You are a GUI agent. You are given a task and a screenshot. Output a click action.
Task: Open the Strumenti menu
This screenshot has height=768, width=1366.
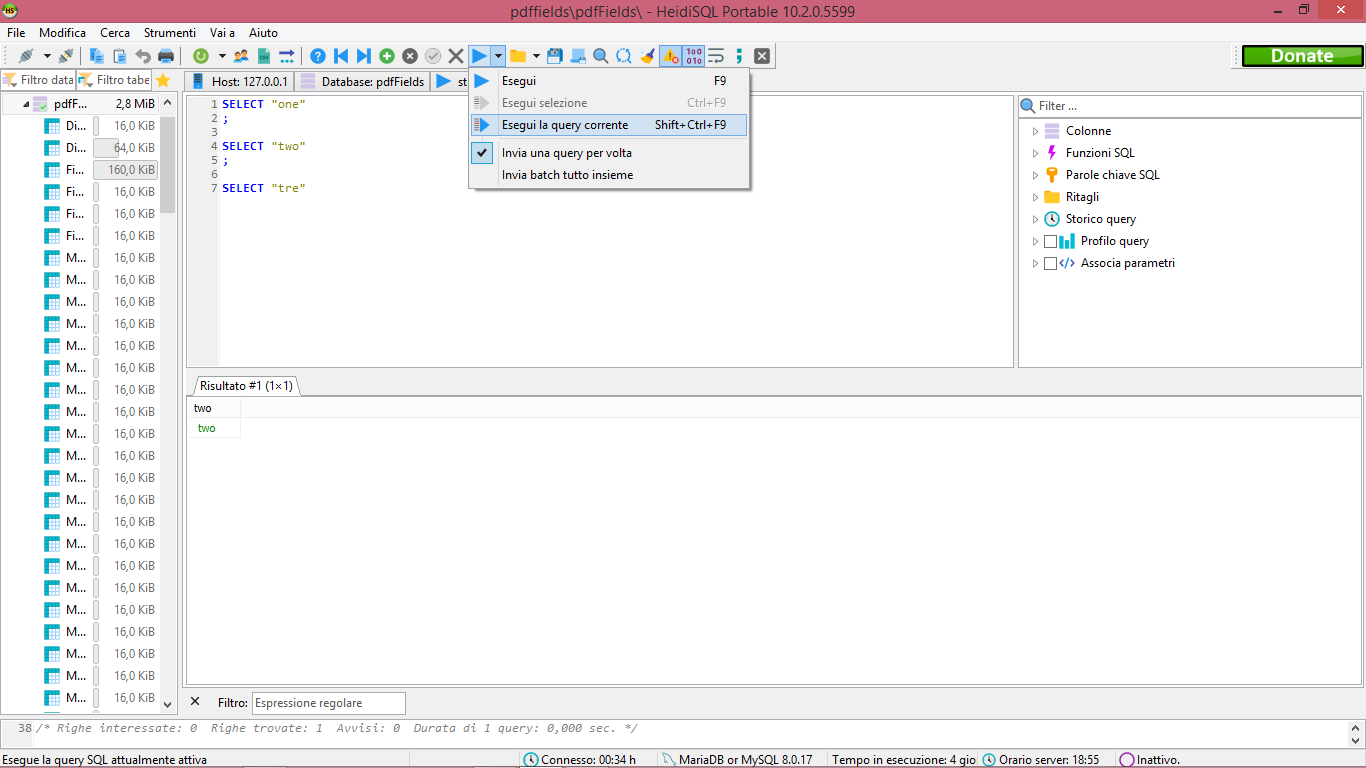(169, 32)
